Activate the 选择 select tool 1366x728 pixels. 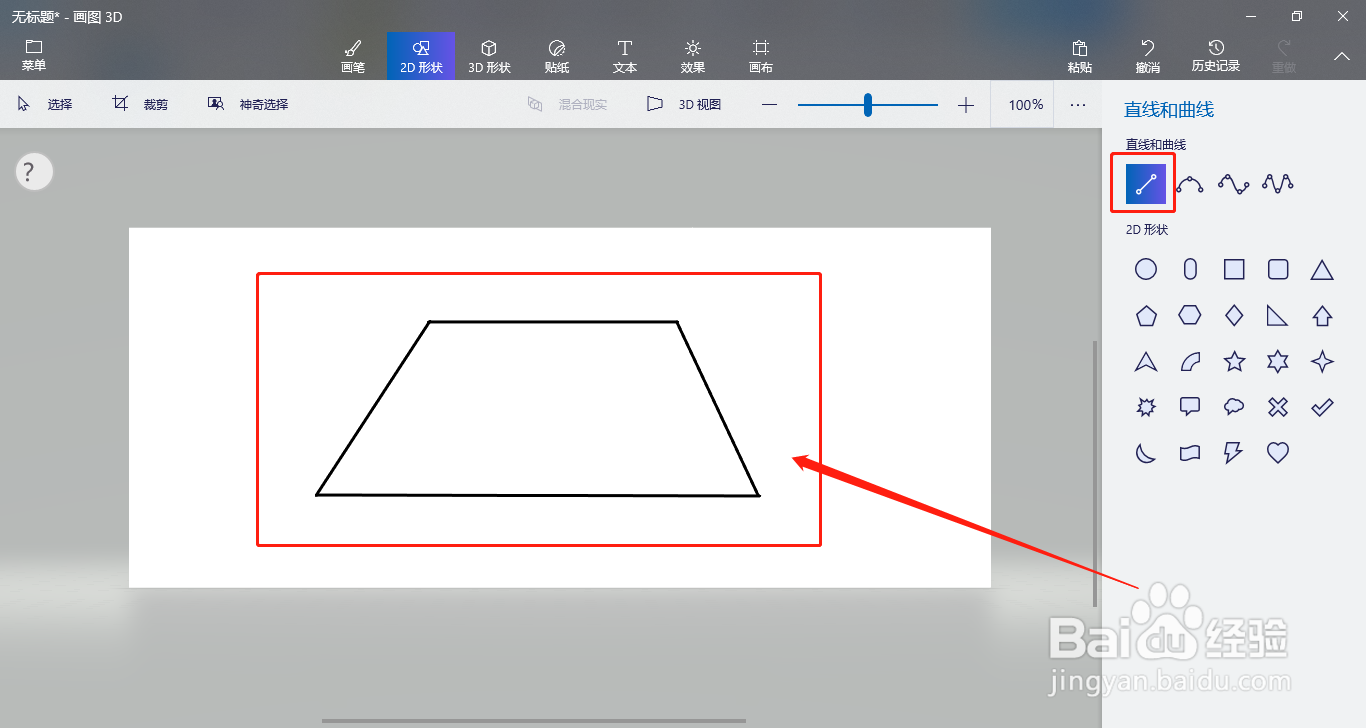pos(45,104)
